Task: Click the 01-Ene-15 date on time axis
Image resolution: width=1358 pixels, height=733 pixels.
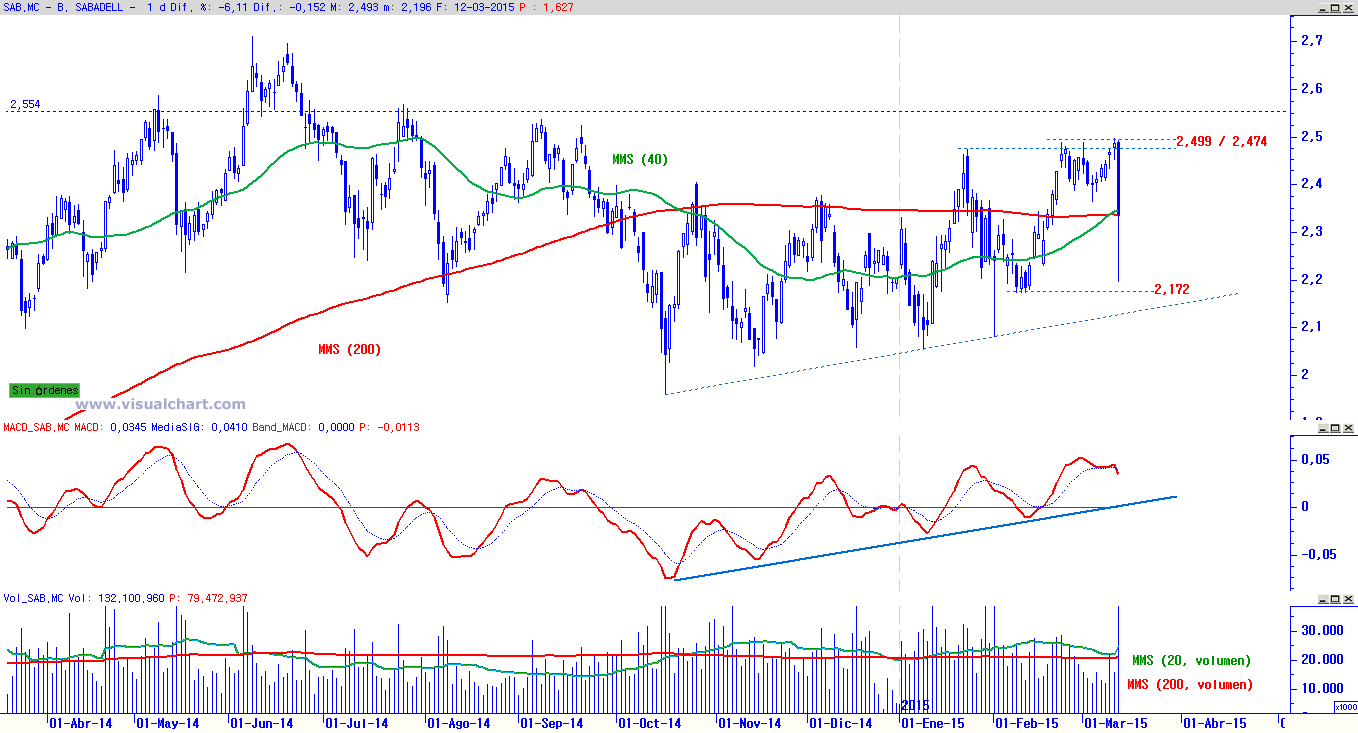Action: coord(933,723)
